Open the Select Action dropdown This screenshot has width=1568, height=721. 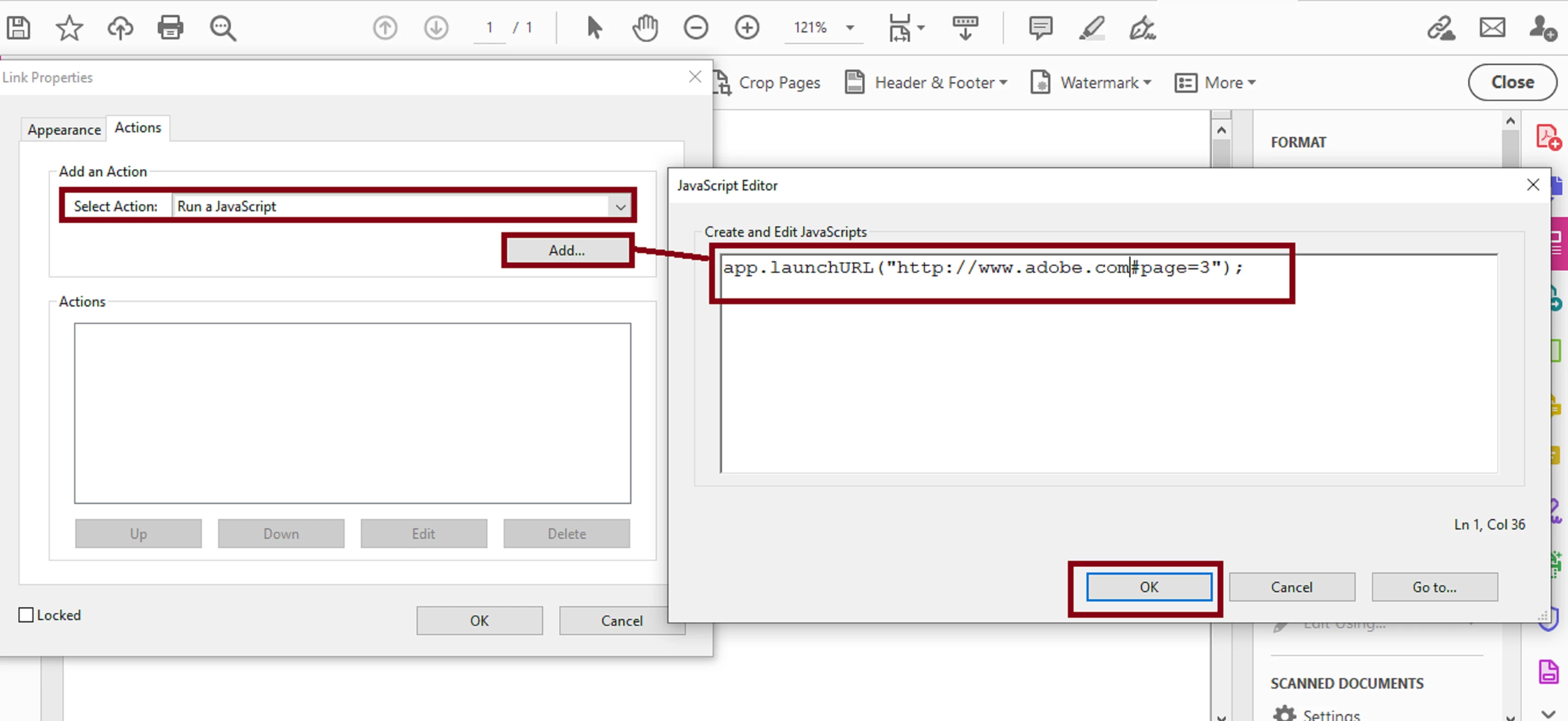[620, 206]
